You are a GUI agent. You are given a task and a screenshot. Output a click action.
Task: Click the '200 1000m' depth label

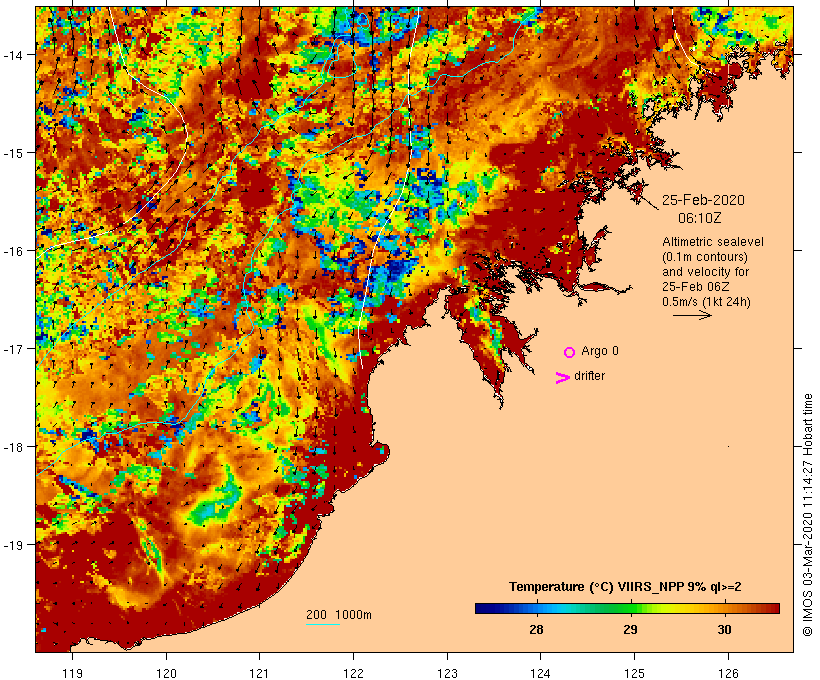[339, 615]
